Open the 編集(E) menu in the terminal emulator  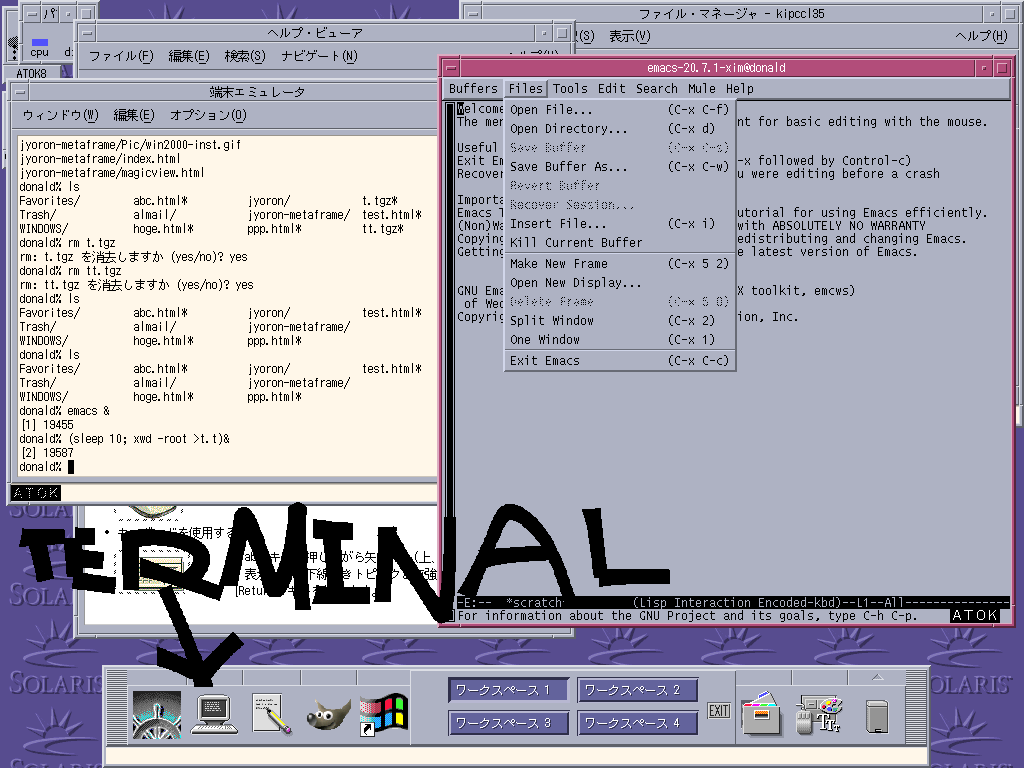(x=134, y=116)
